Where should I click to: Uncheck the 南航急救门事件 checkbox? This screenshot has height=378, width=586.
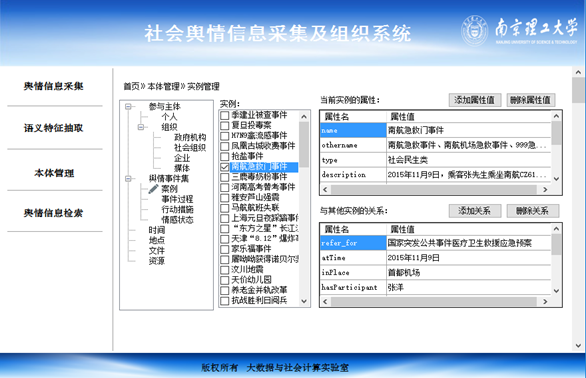coord(225,167)
